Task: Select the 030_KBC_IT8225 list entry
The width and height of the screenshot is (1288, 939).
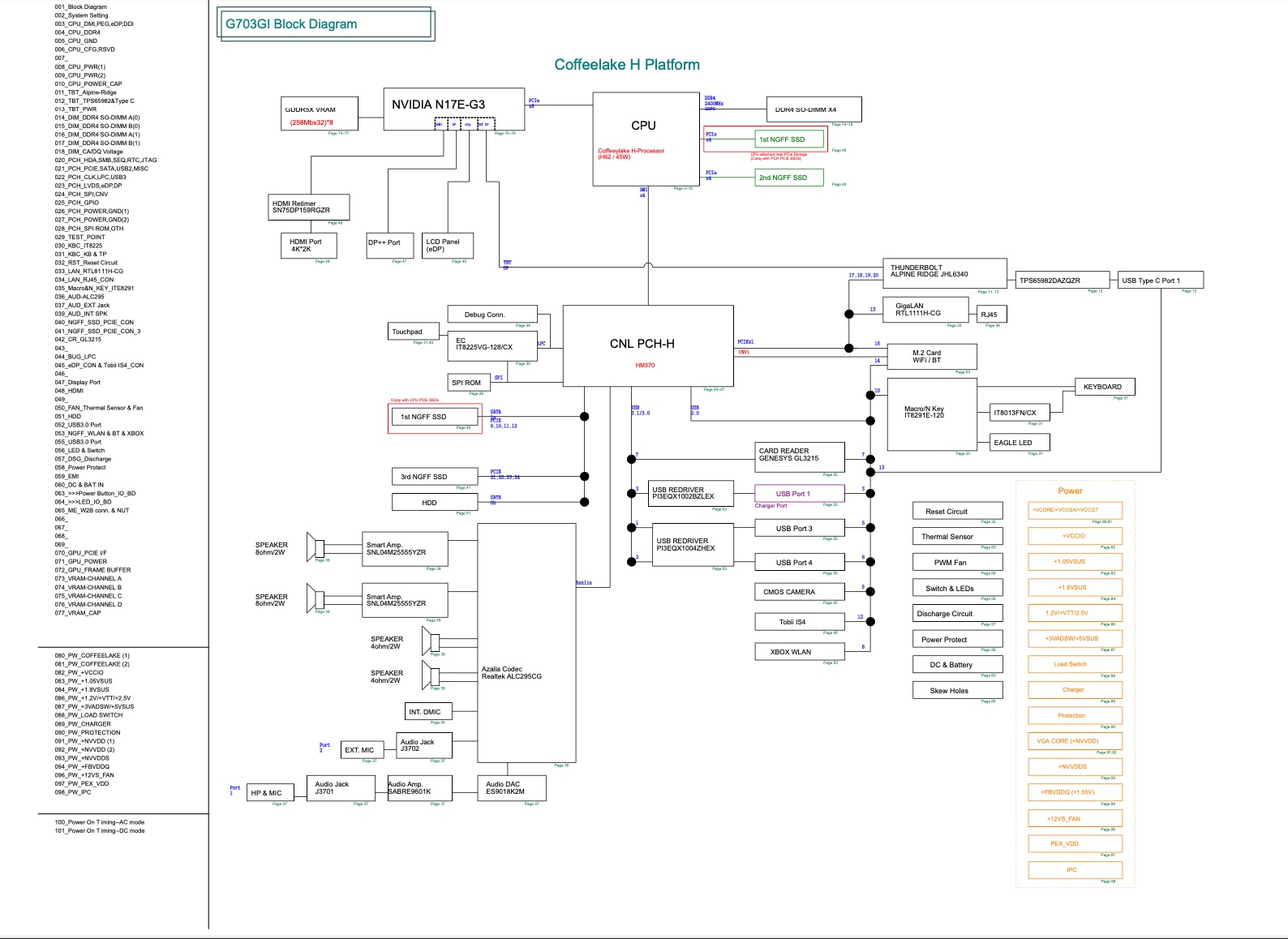Action: coord(79,246)
